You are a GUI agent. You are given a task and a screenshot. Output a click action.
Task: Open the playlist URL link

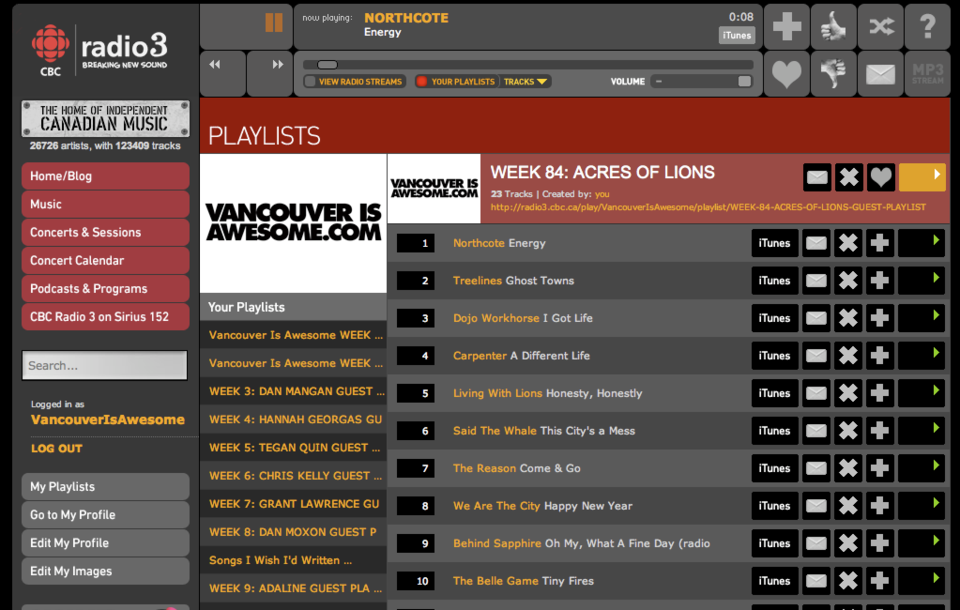pos(708,207)
